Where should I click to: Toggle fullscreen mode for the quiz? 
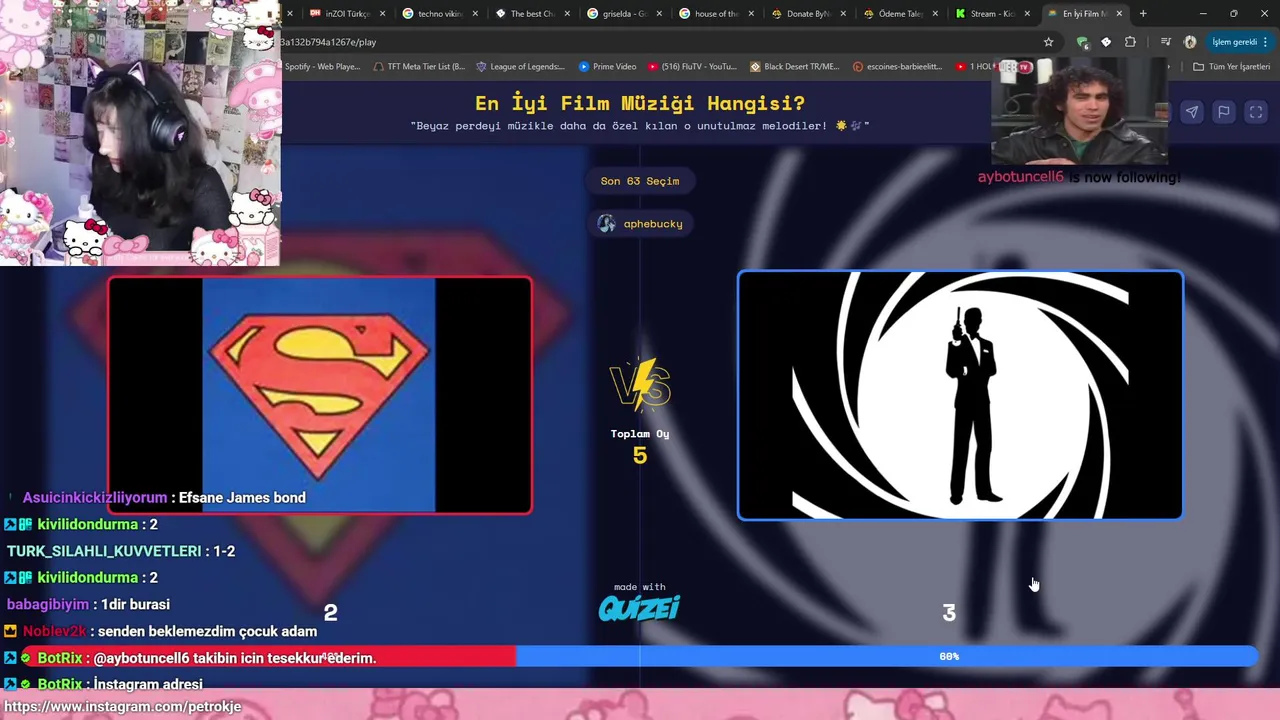tap(1256, 112)
